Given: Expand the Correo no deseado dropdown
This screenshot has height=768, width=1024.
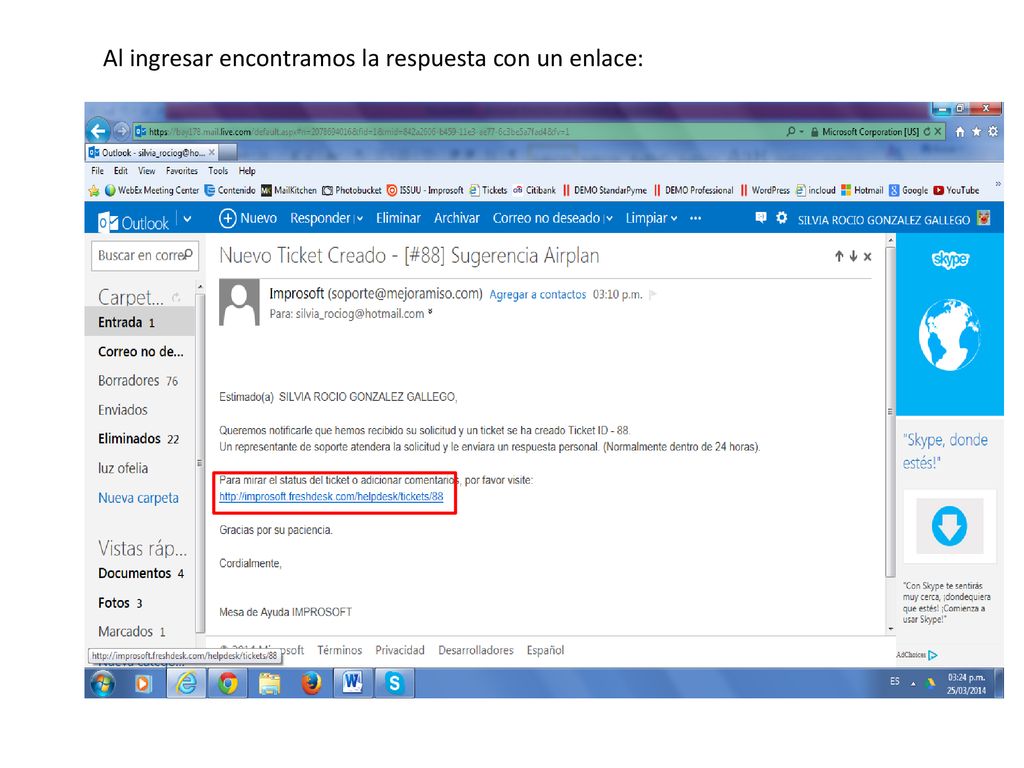Looking at the screenshot, I should pos(609,219).
